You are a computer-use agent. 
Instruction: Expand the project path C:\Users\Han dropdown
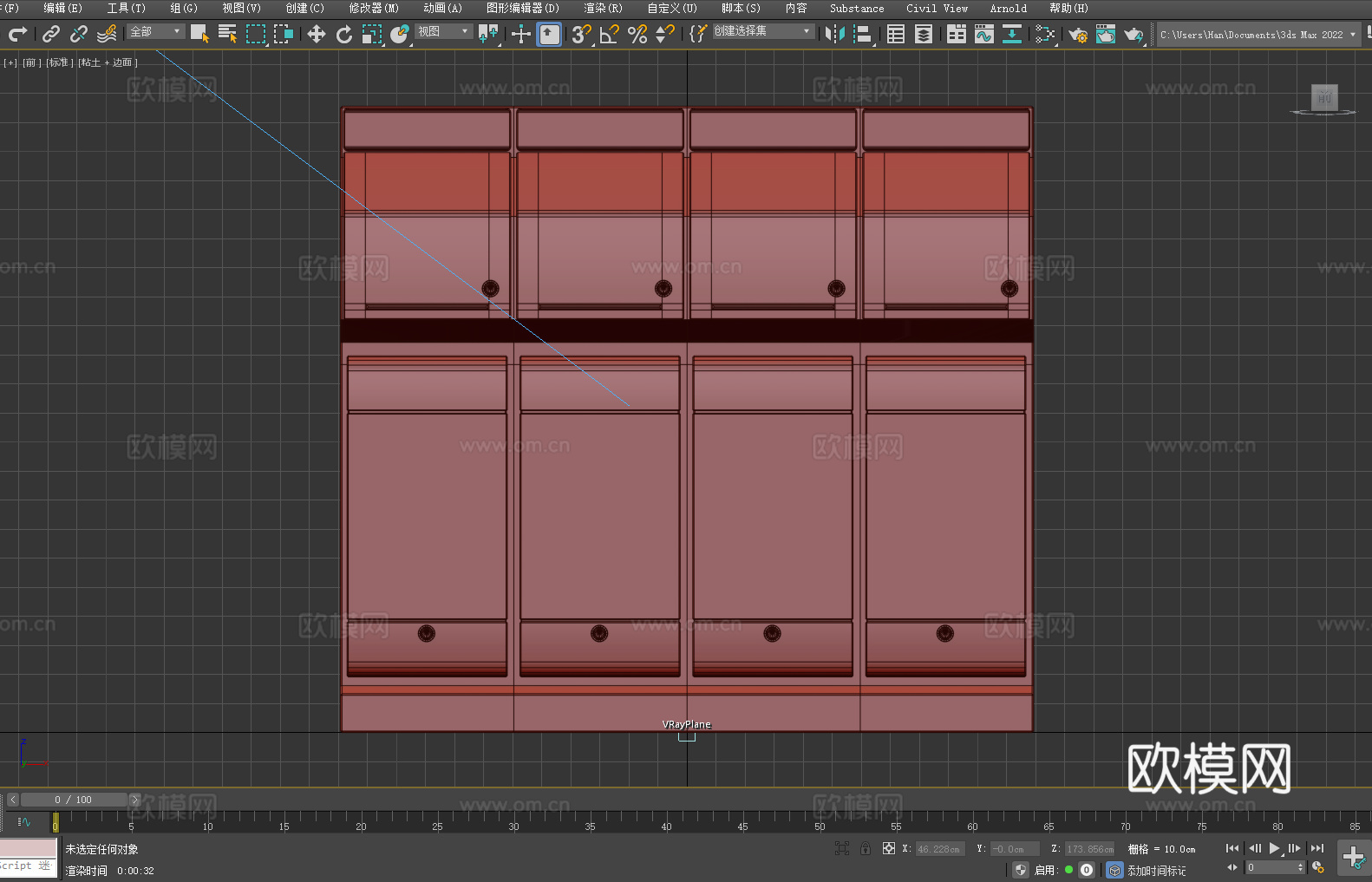point(1258,35)
